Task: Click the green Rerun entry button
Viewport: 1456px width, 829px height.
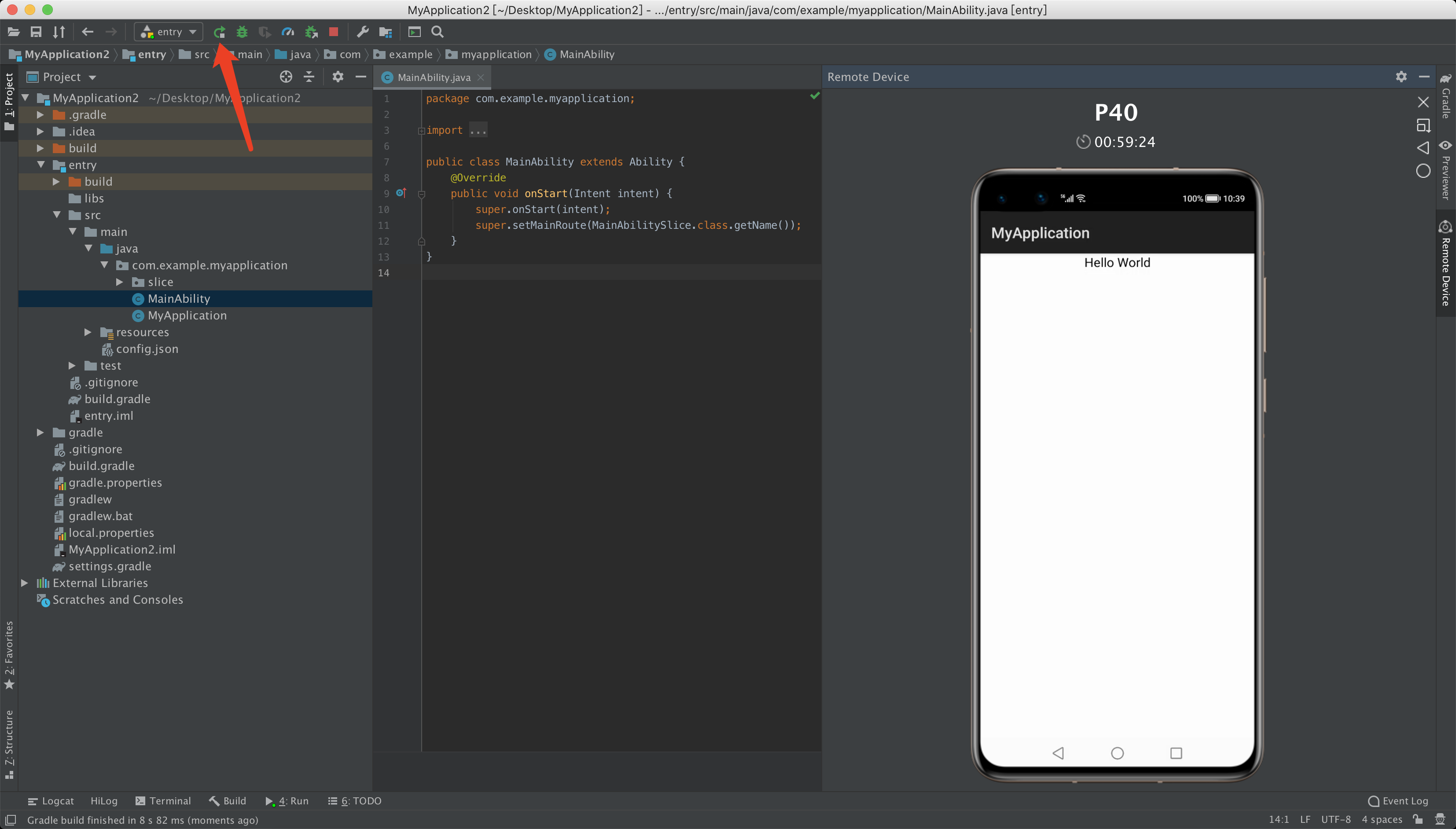Action: click(x=219, y=32)
